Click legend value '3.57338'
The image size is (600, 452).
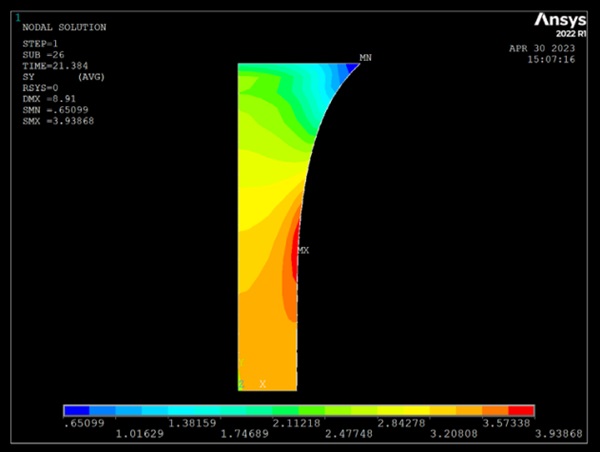(506, 423)
